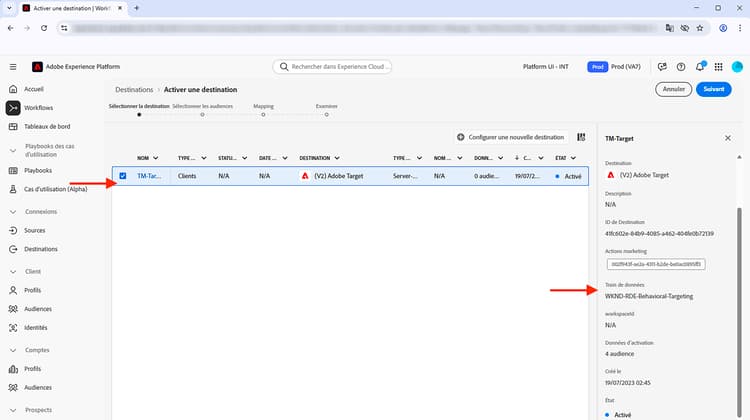
Task: Open the user profile avatar
Action: pyautogui.click(x=737, y=67)
